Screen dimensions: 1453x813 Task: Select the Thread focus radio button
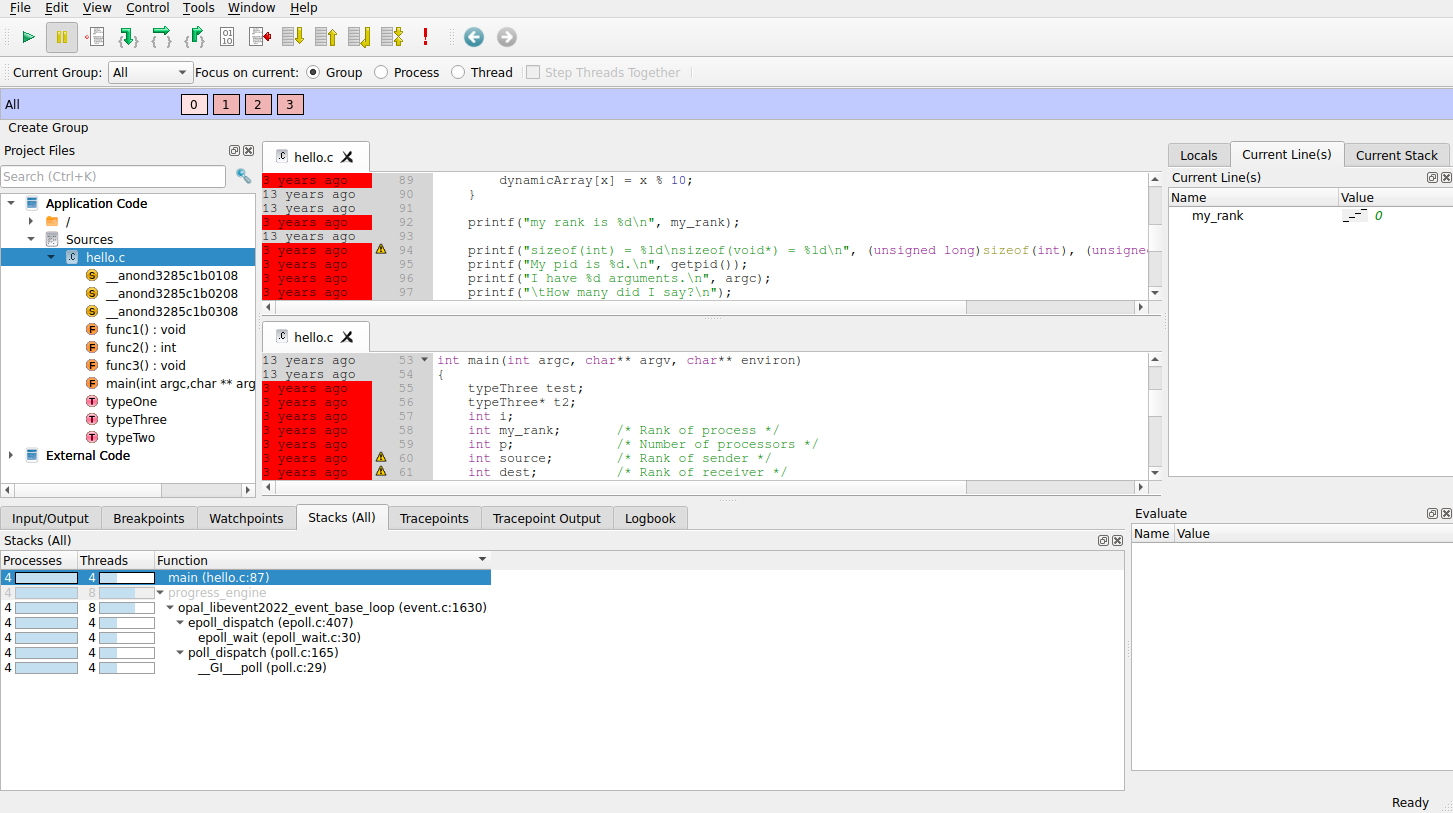(x=458, y=72)
